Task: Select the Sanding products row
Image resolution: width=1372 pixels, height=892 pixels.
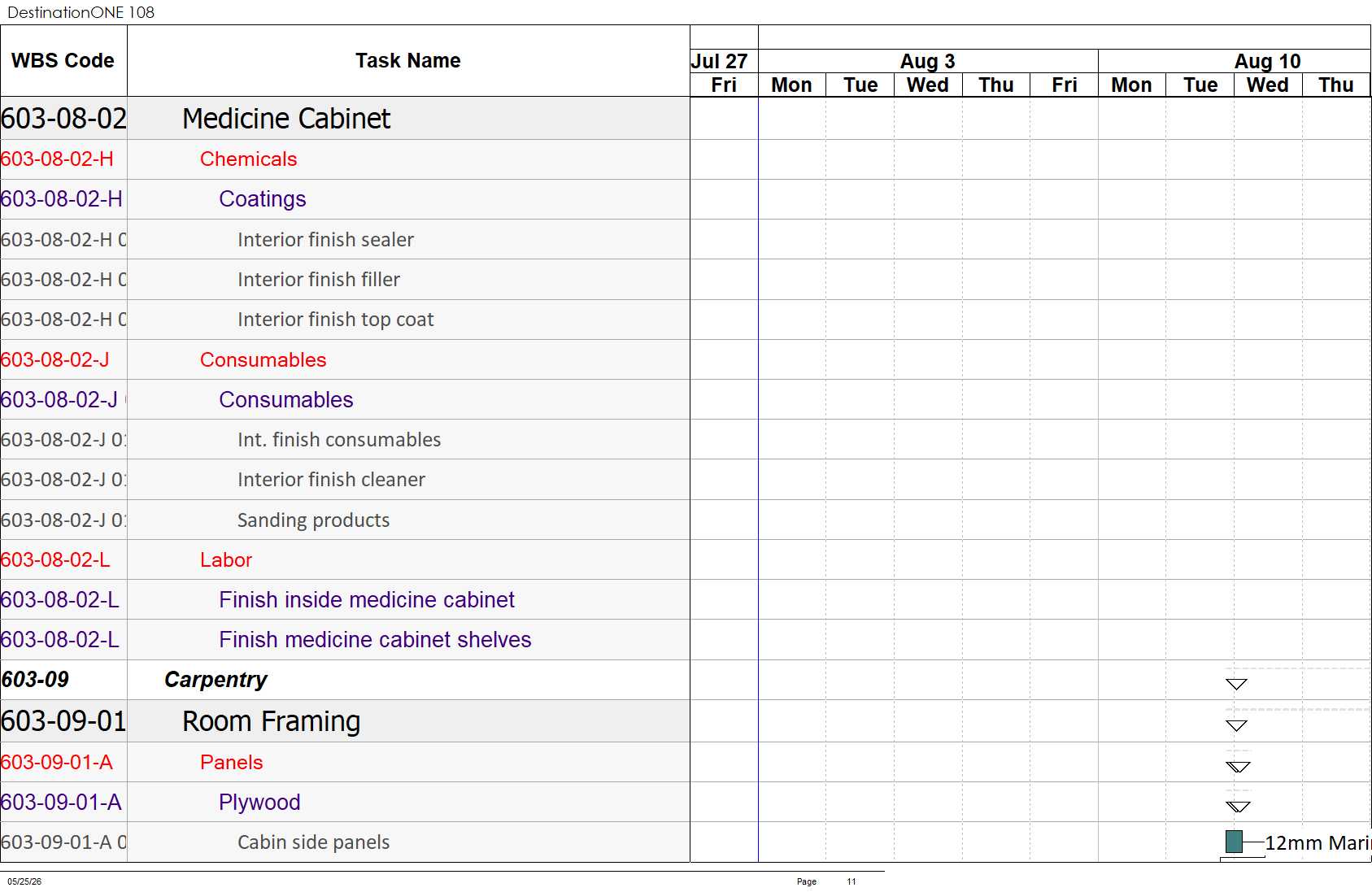Action: pos(345,520)
